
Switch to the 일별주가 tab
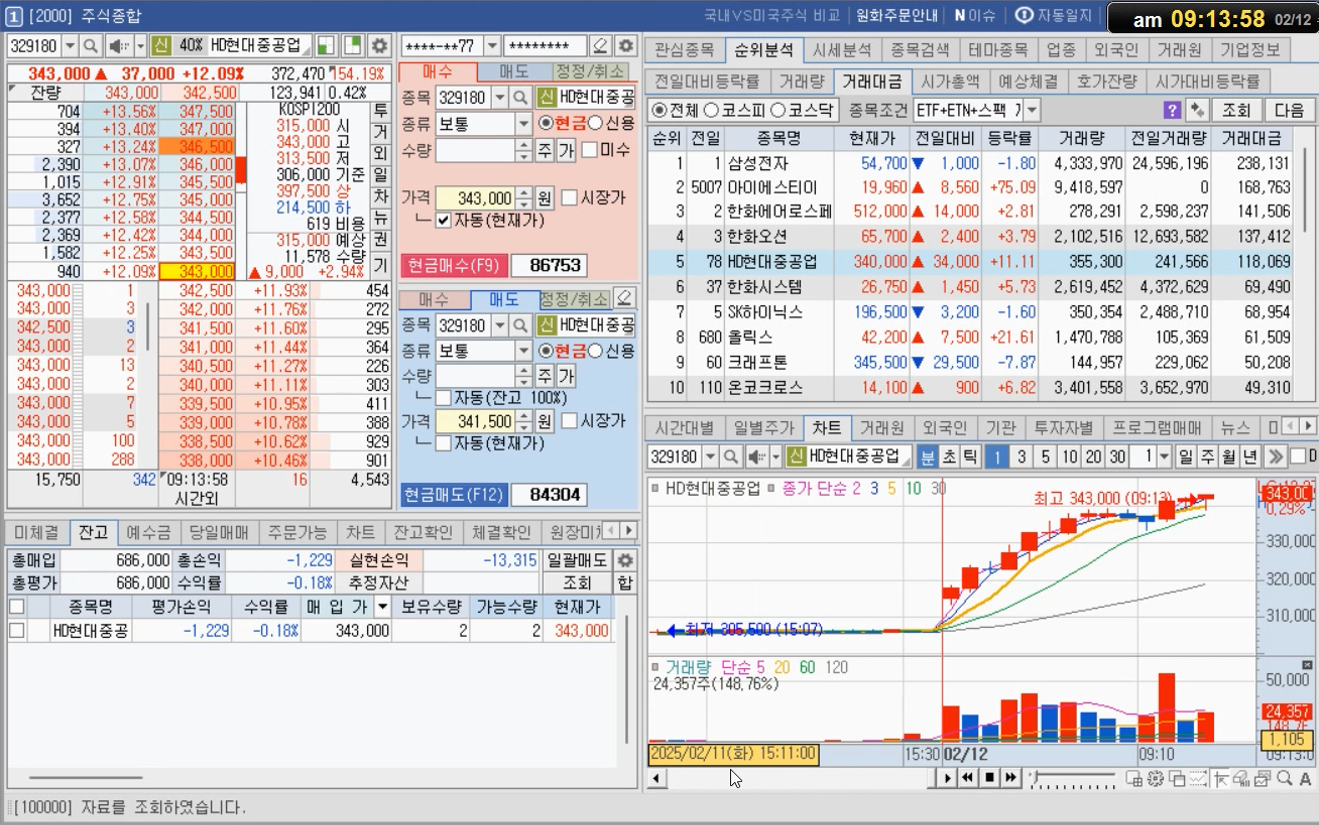pyautogui.click(x=763, y=428)
